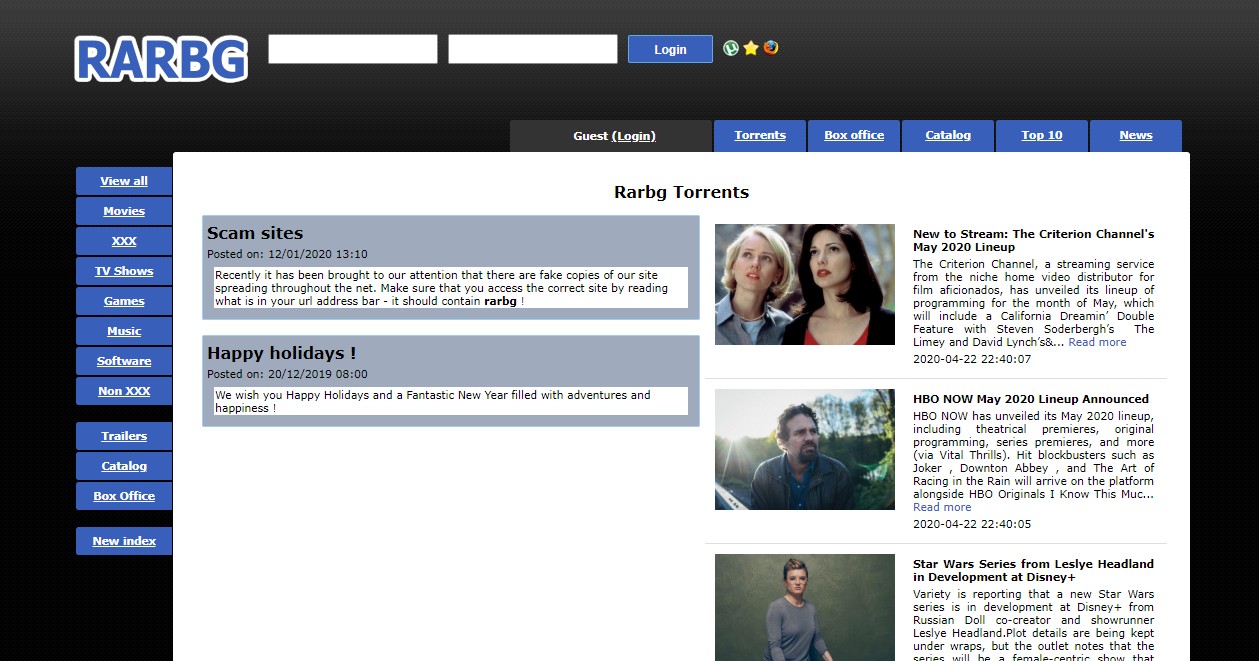Focus the username input field

pos(353,49)
